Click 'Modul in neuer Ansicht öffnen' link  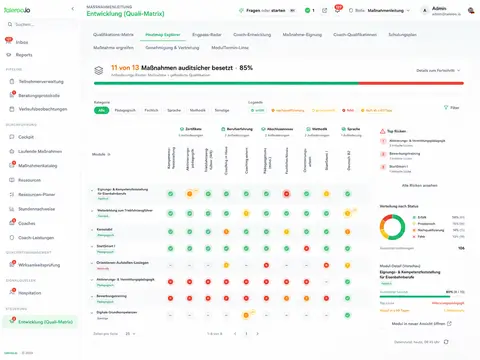[x=421, y=324]
